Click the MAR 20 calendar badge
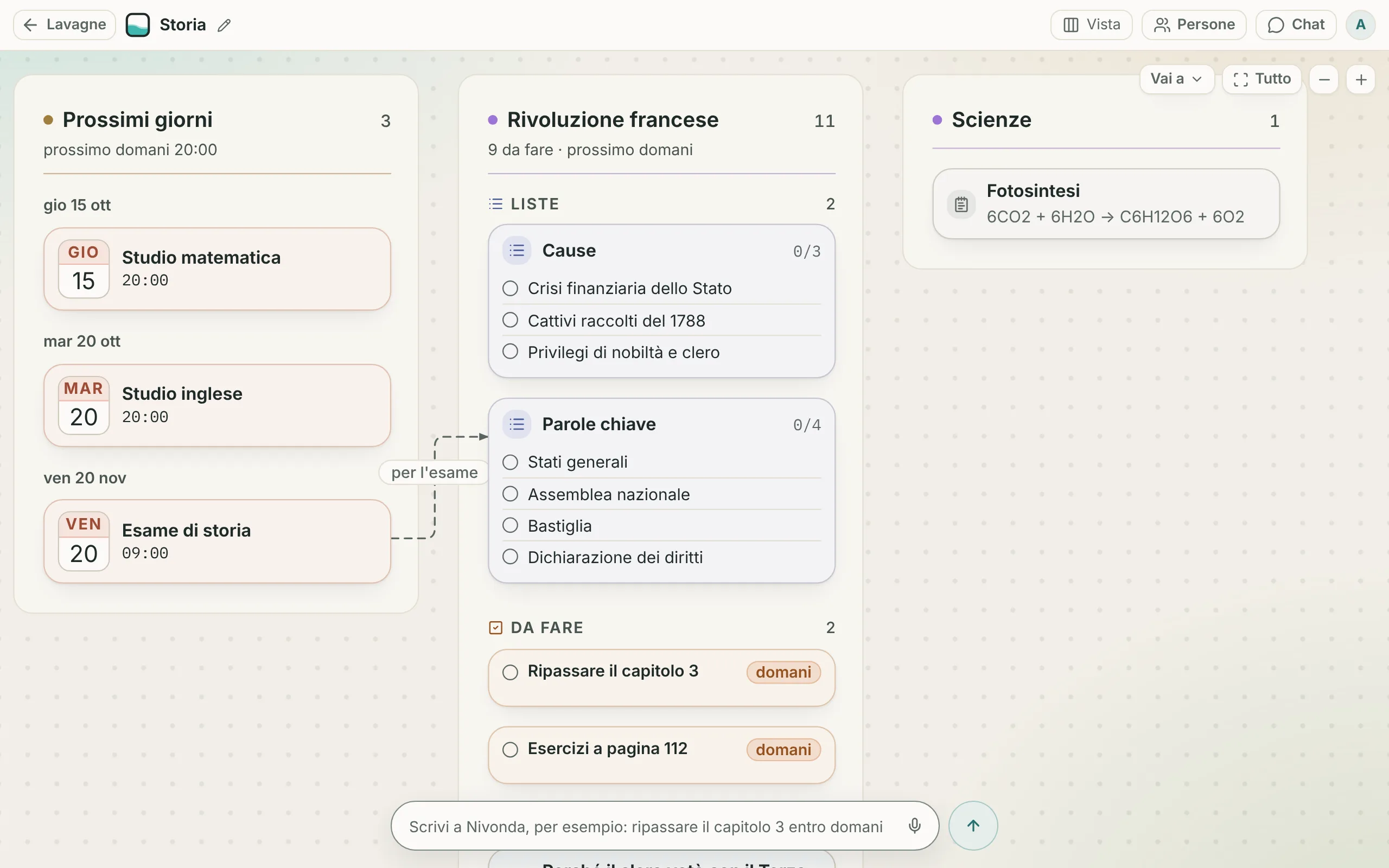Screen dimensions: 1389x868 point(84,405)
